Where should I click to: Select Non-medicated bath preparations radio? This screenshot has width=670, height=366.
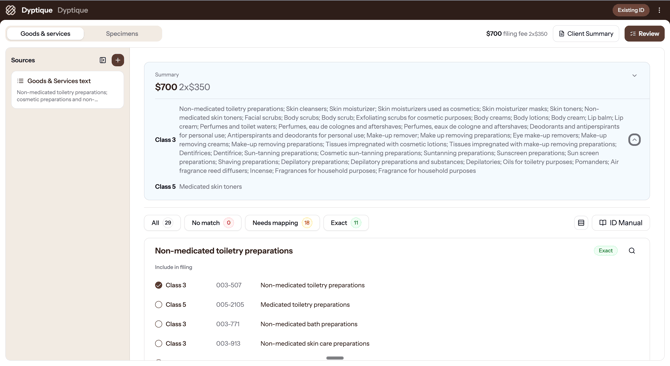(x=159, y=324)
